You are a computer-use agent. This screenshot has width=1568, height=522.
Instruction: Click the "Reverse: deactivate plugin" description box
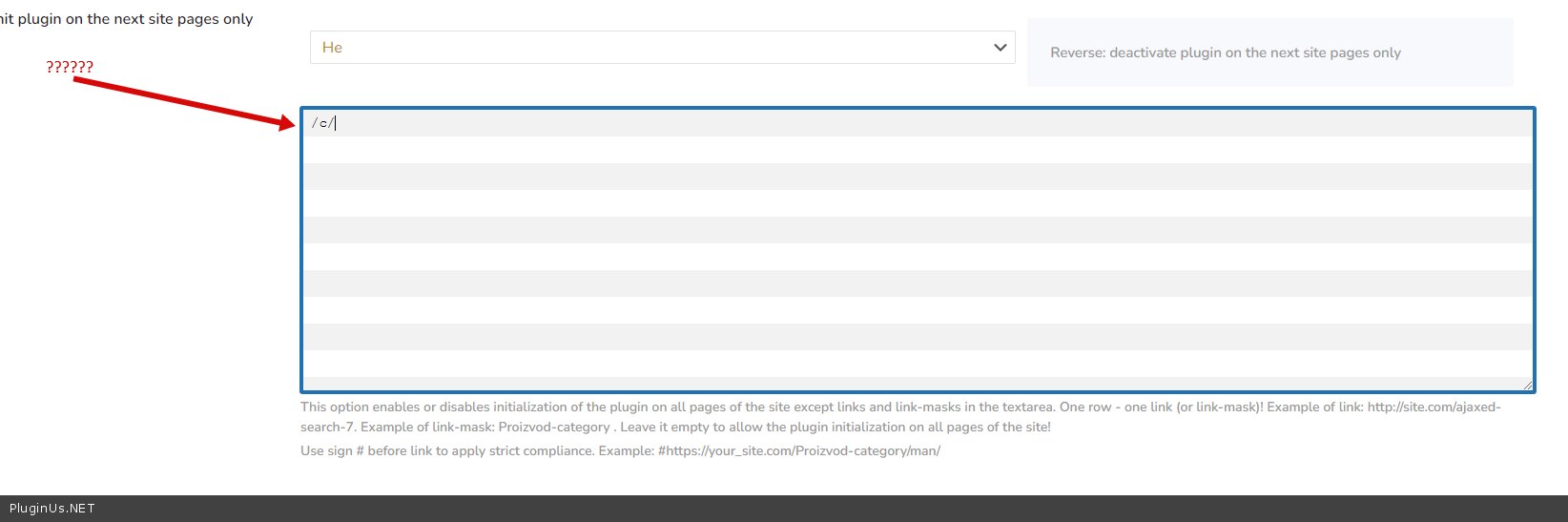1269,52
